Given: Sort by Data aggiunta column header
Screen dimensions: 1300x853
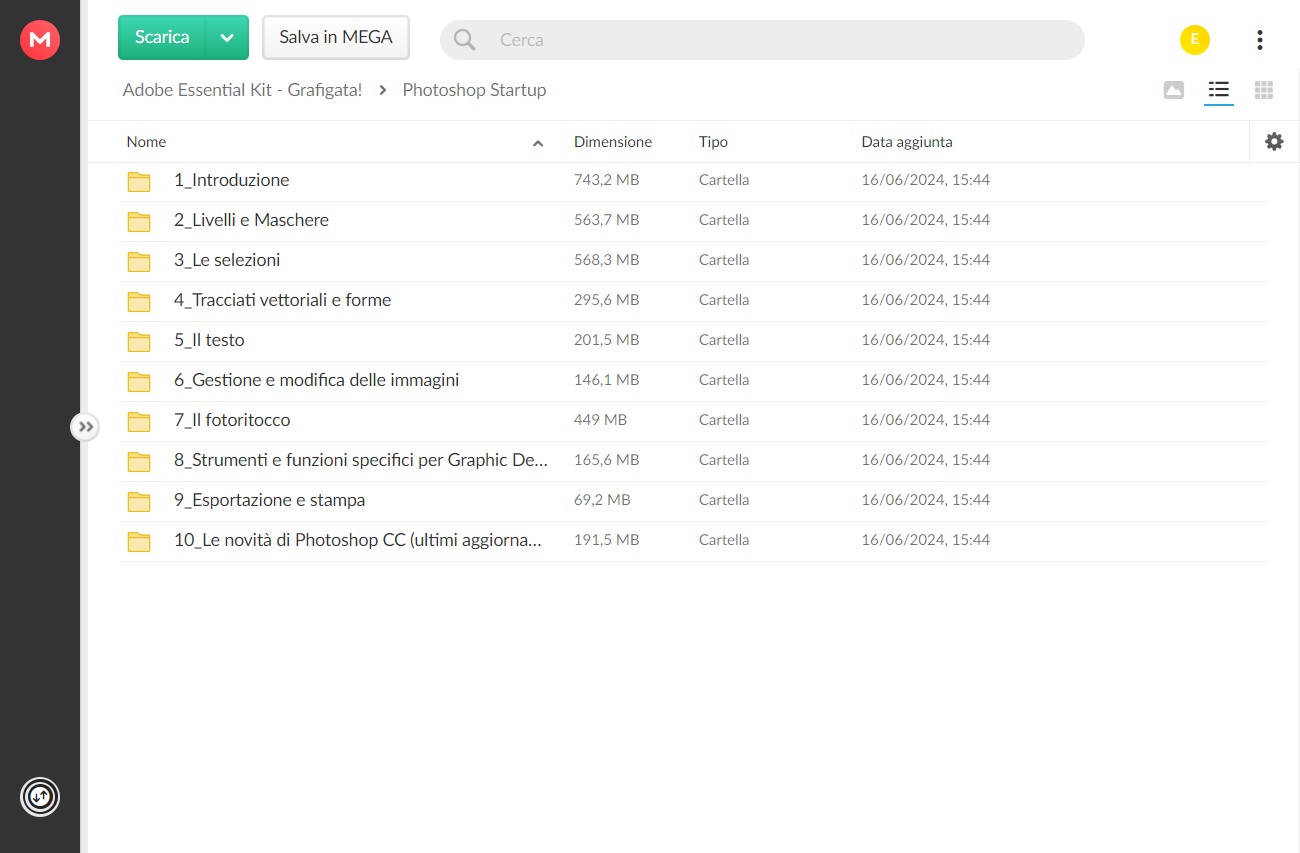Looking at the screenshot, I should pos(907,142).
